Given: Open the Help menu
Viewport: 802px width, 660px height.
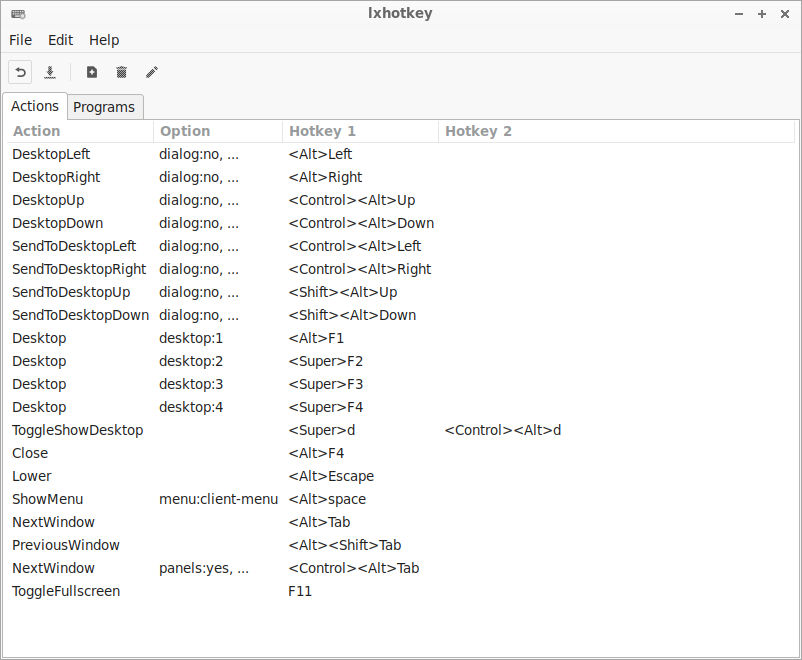Looking at the screenshot, I should (x=104, y=40).
